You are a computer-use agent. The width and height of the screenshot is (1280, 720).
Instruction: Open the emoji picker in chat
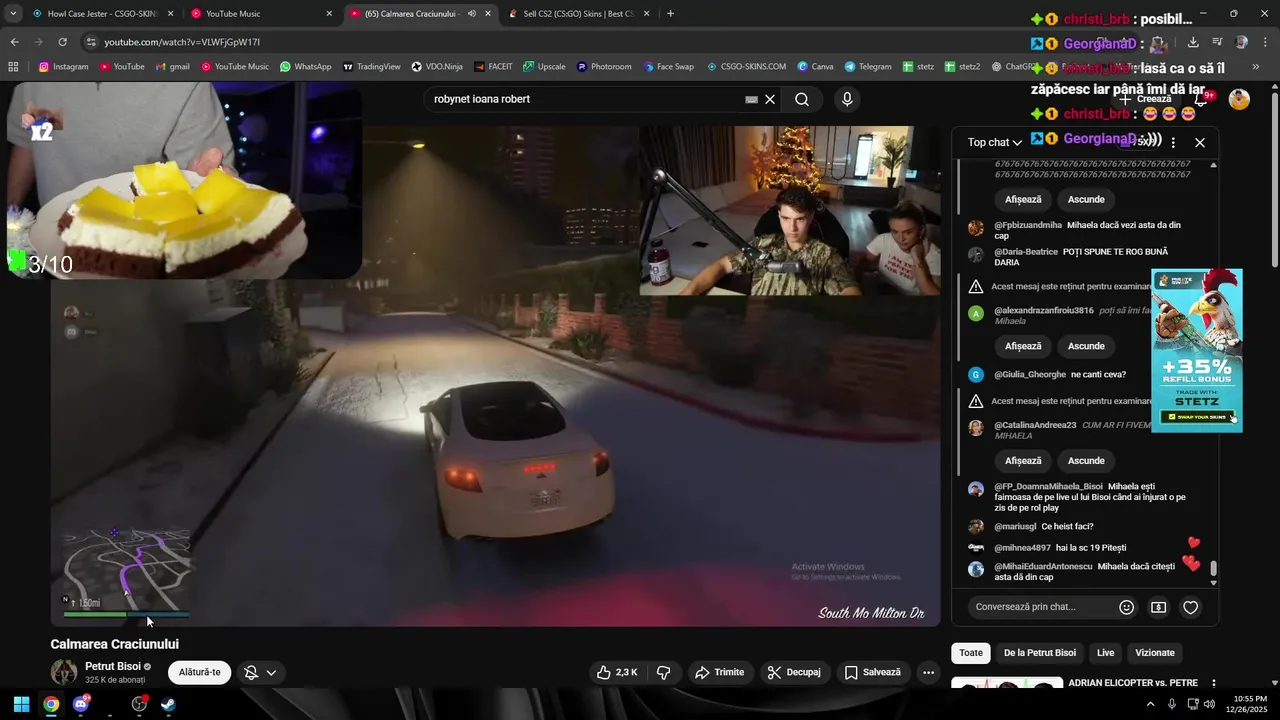tap(1127, 607)
